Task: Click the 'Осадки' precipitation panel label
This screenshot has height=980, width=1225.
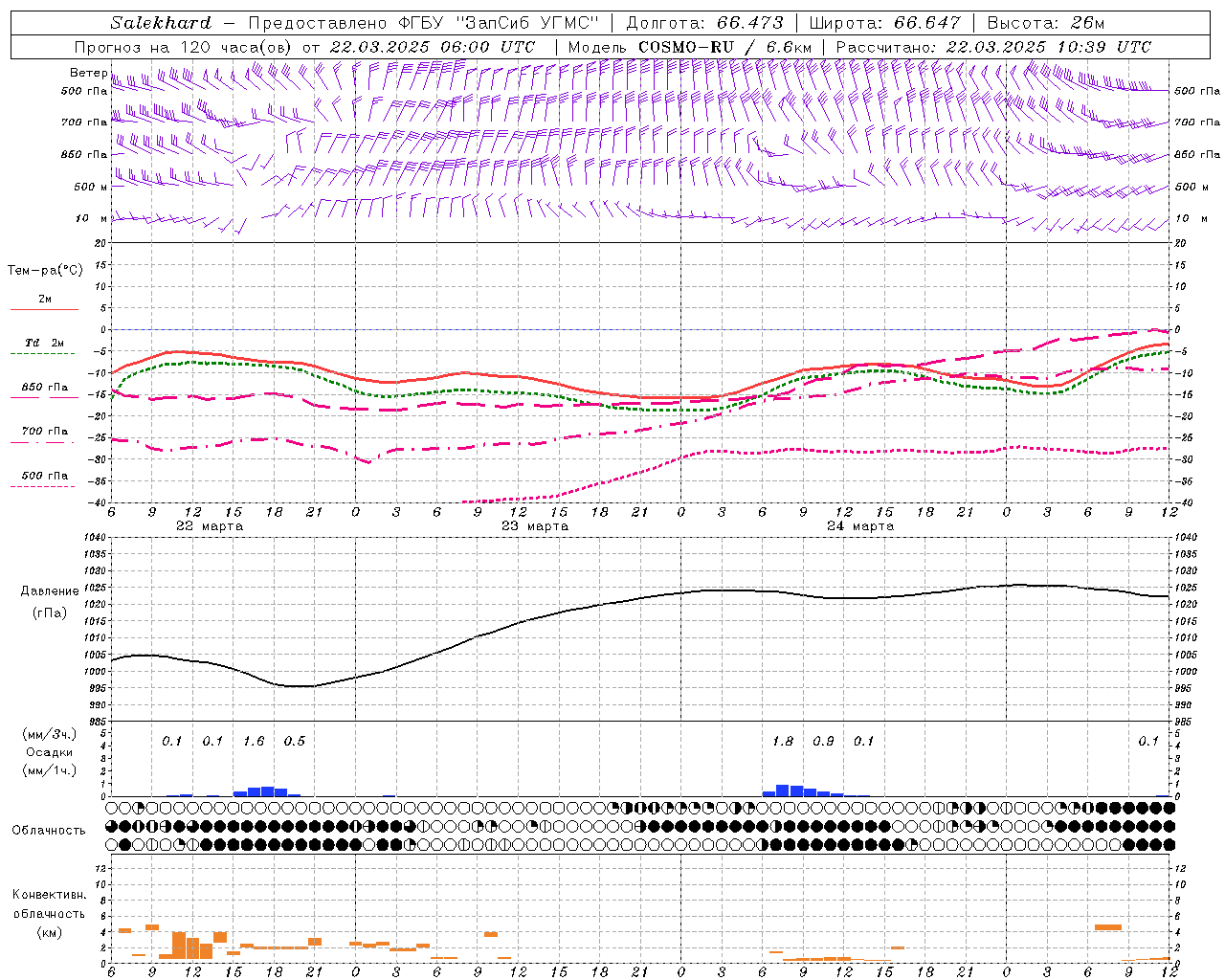Action: (49, 752)
